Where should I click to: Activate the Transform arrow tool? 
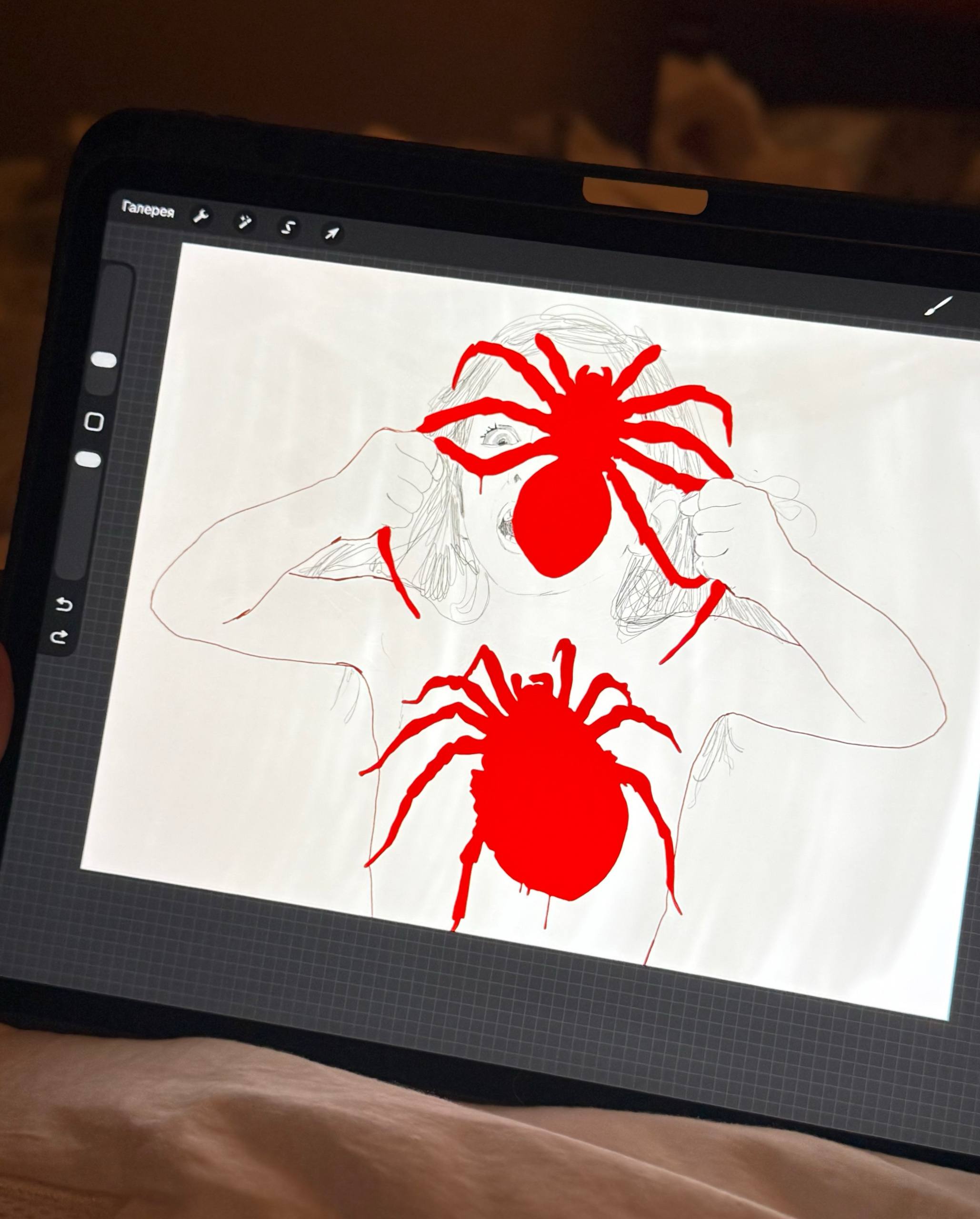pyautogui.click(x=332, y=233)
